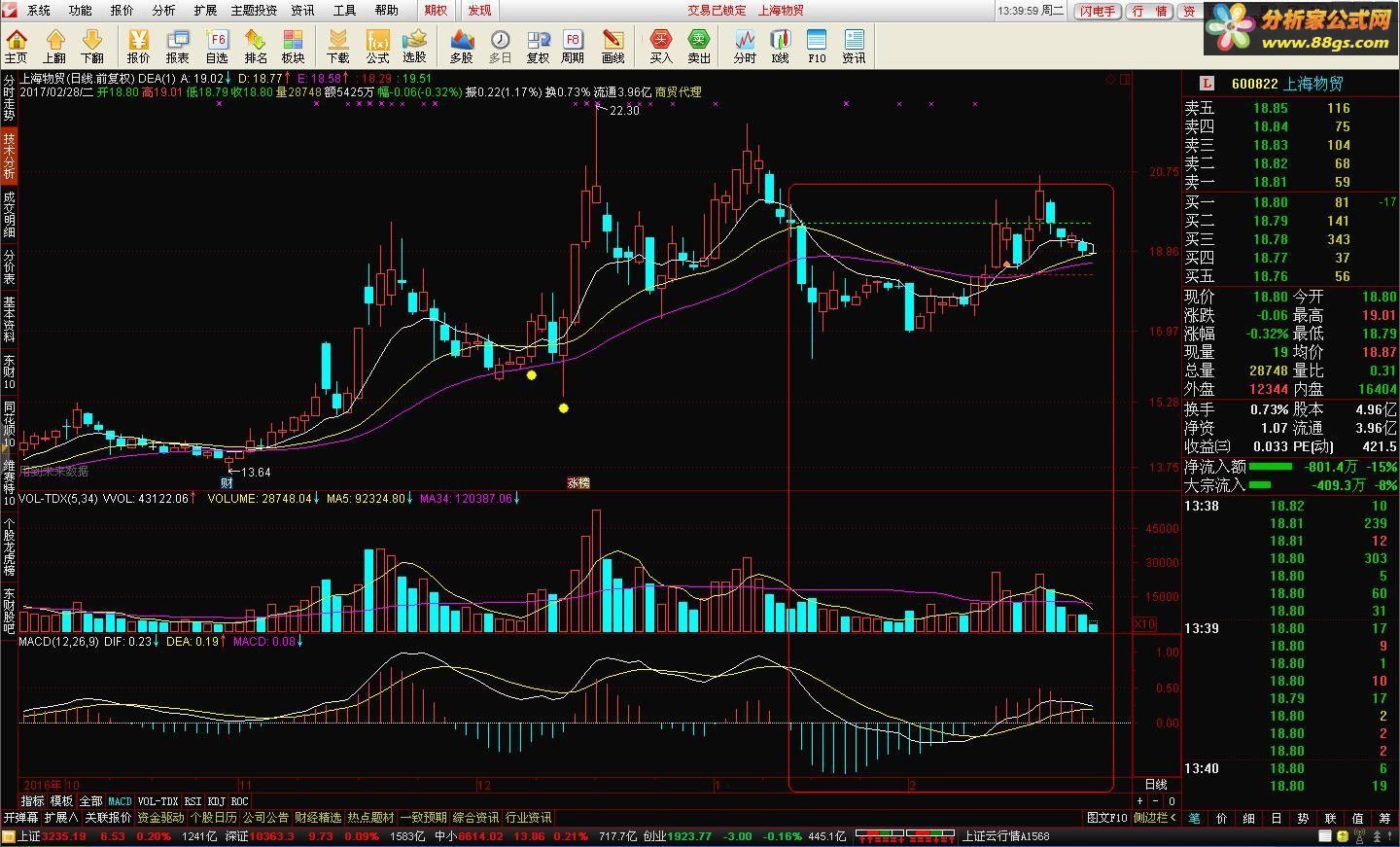Image resolution: width=1400 pixels, height=847 pixels.
Task: Switch to 成交明细 left sidebar tab
Action: (9, 213)
